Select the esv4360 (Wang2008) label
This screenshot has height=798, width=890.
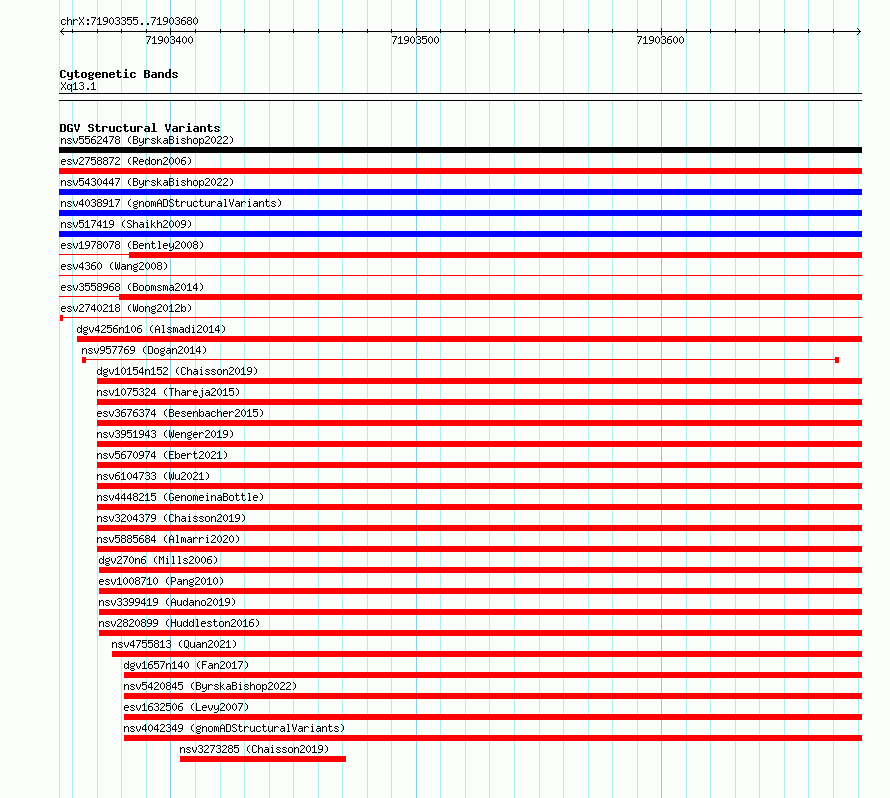(114, 266)
